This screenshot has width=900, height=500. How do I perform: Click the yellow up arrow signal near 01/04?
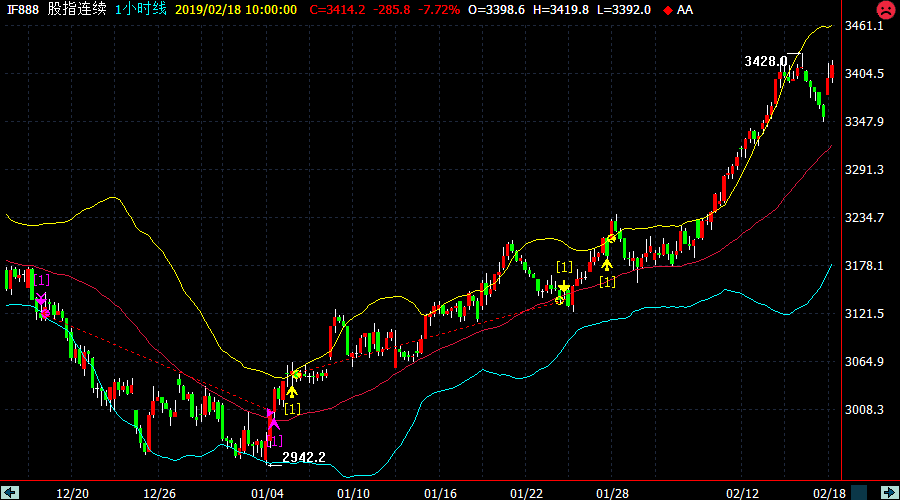pos(292,391)
